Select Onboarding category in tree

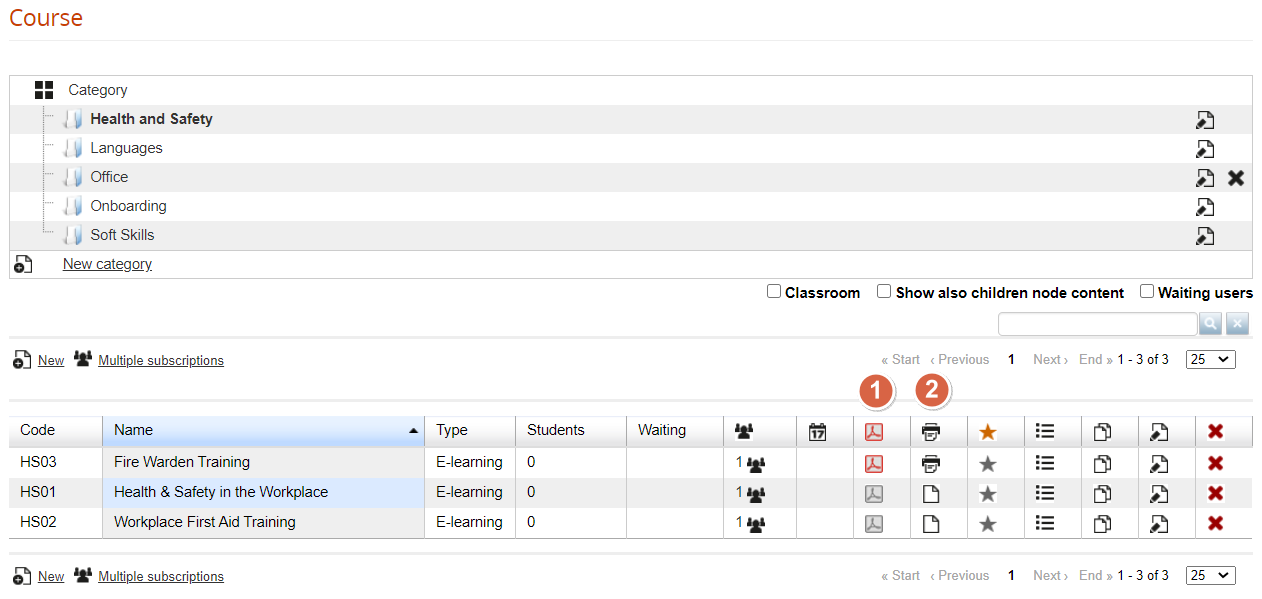(128, 206)
